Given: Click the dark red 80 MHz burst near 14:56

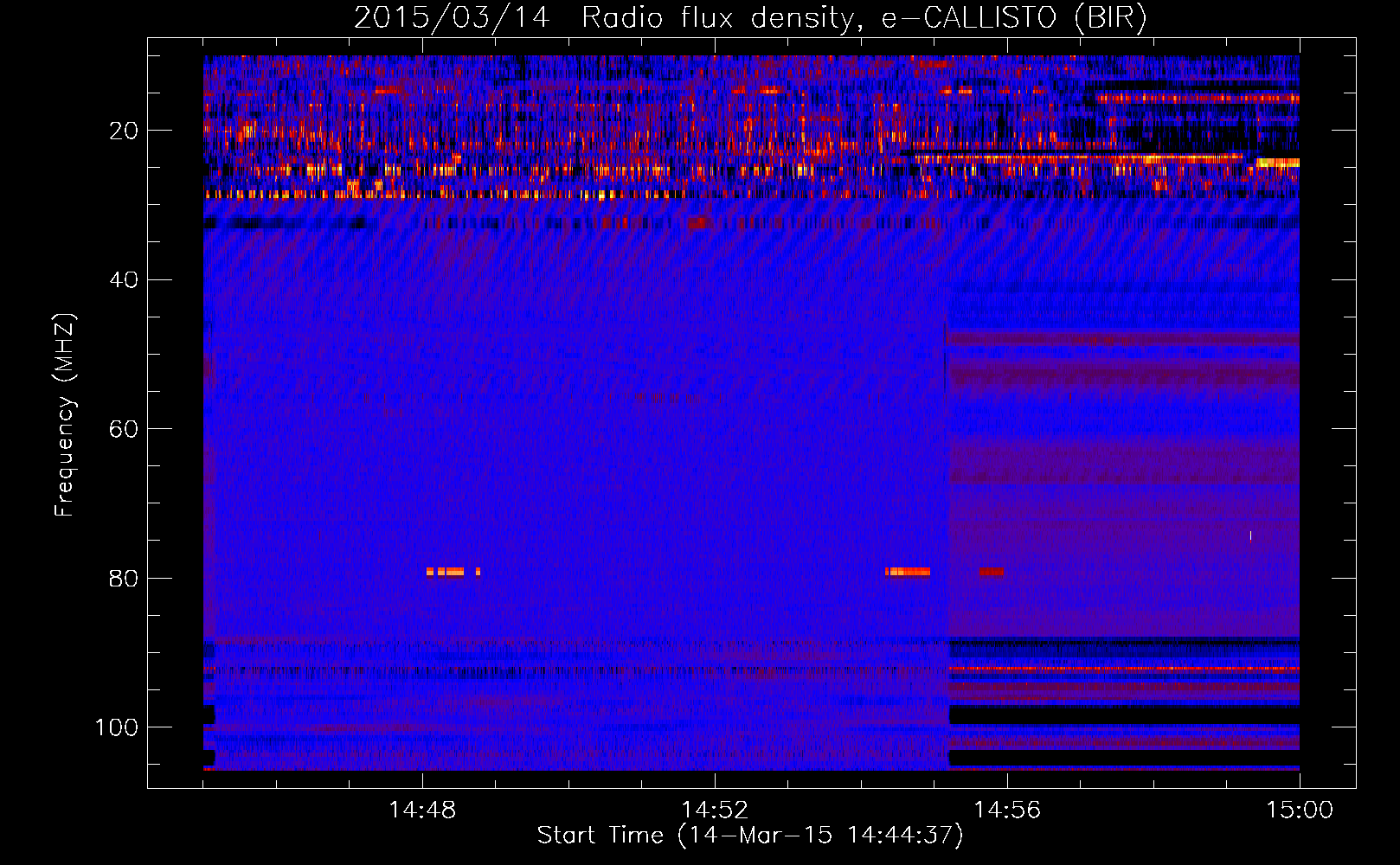Looking at the screenshot, I should point(992,572).
